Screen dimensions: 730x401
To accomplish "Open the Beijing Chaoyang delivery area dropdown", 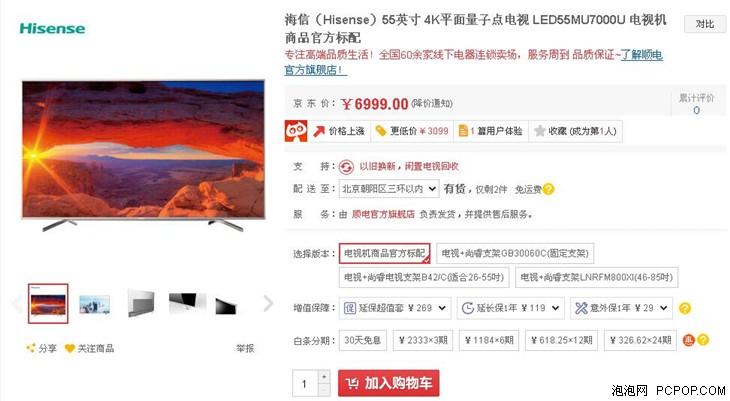I will [388, 189].
